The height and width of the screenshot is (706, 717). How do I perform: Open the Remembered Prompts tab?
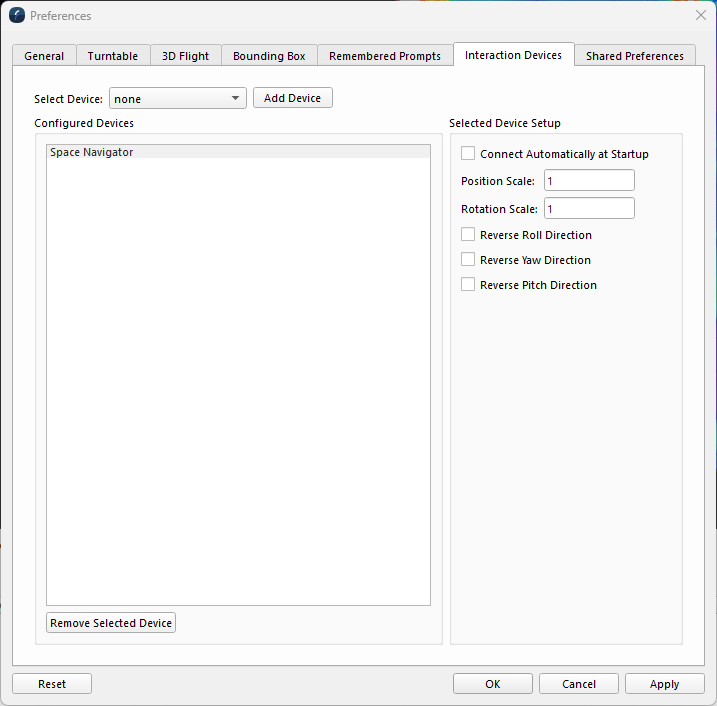(385, 56)
